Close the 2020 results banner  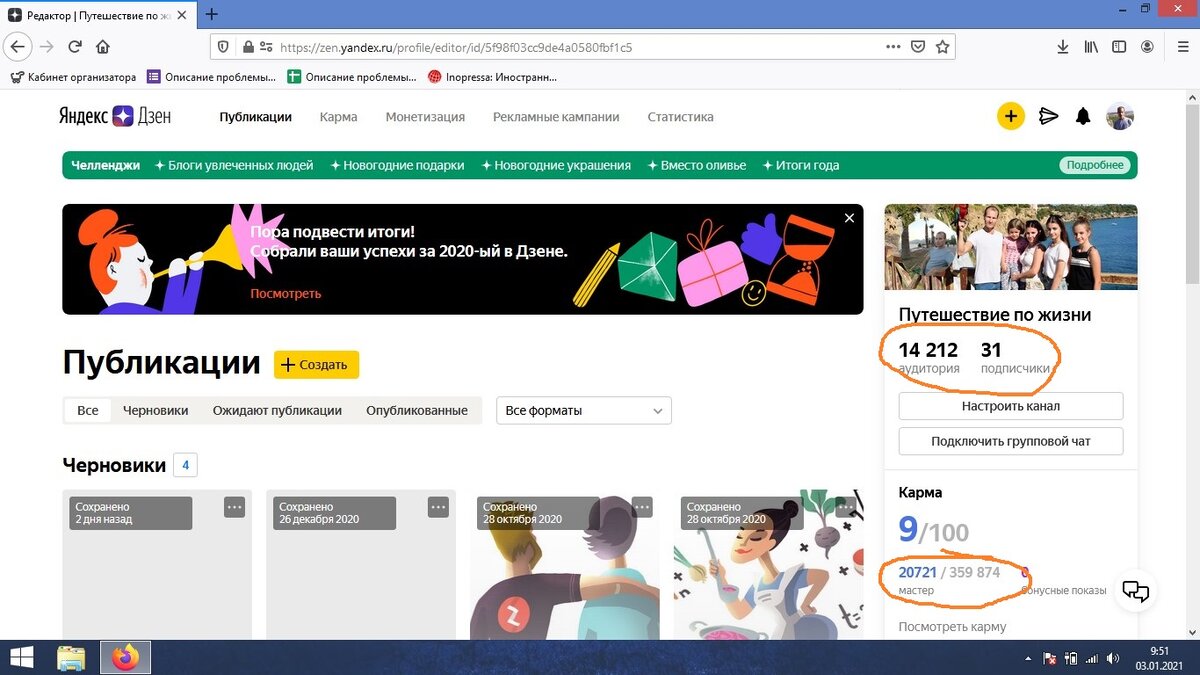[849, 217]
